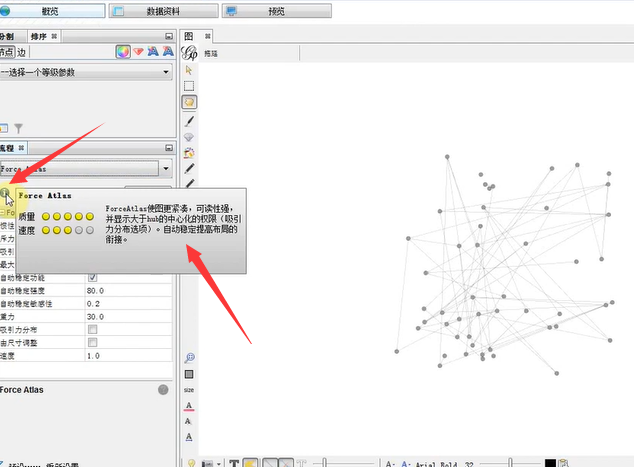Screen dimensions: 634x467
Task: Close the 排序 tab
Action: 54,36
